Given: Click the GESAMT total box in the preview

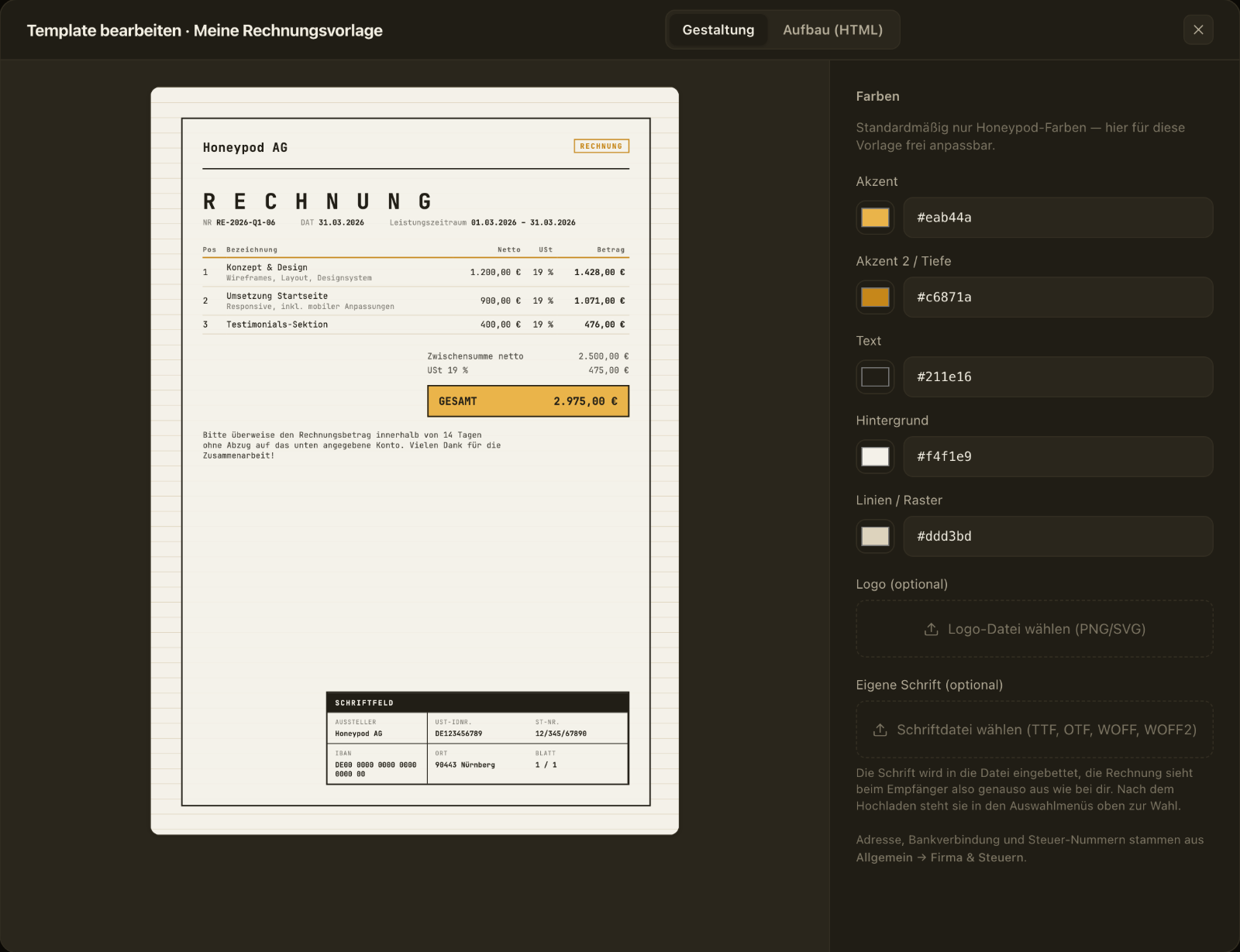Looking at the screenshot, I should click(x=528, y=401).
